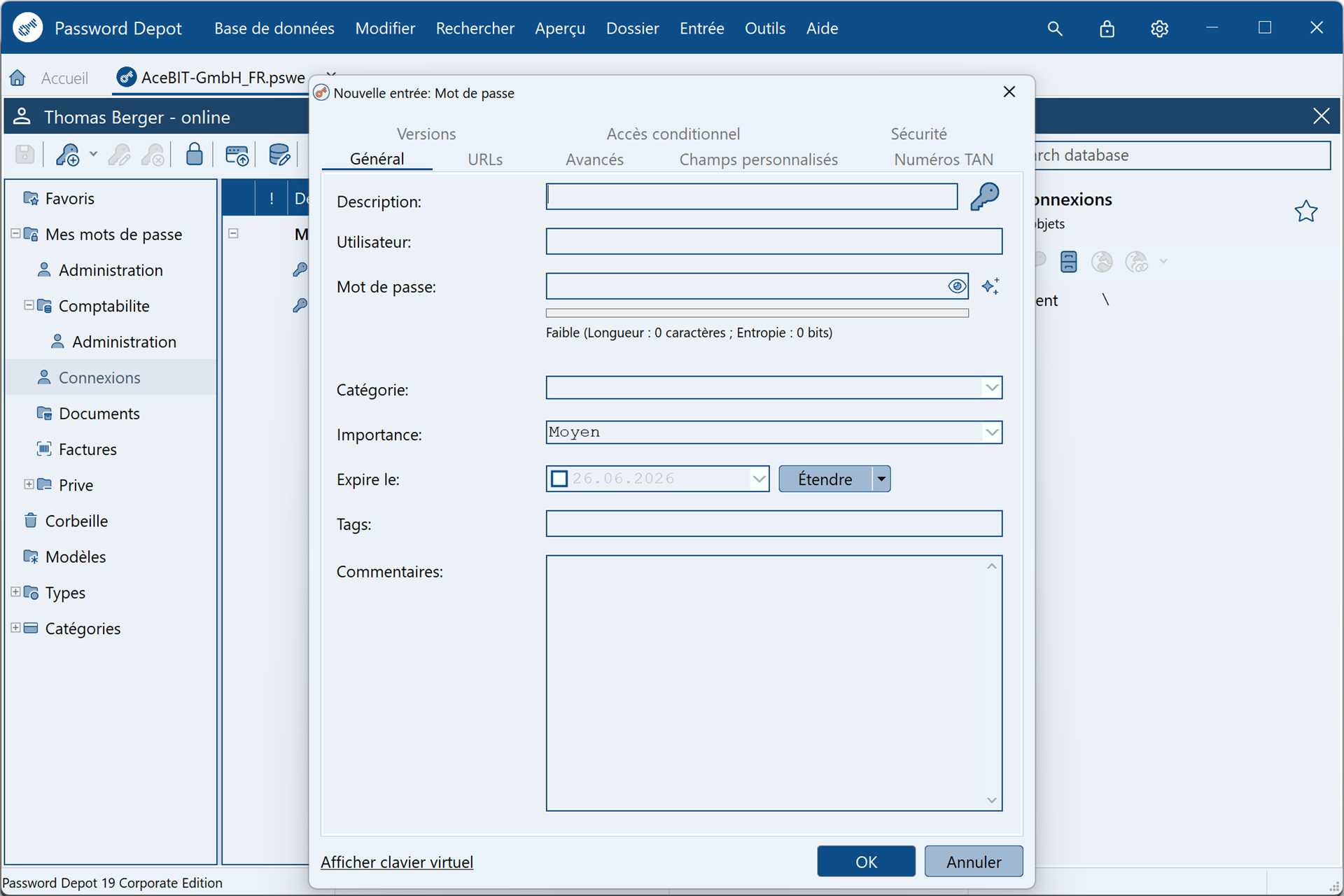Open the Outils menu
Image resolution: width=1344 pixels, height=896 pixels.
coord(764,29)
